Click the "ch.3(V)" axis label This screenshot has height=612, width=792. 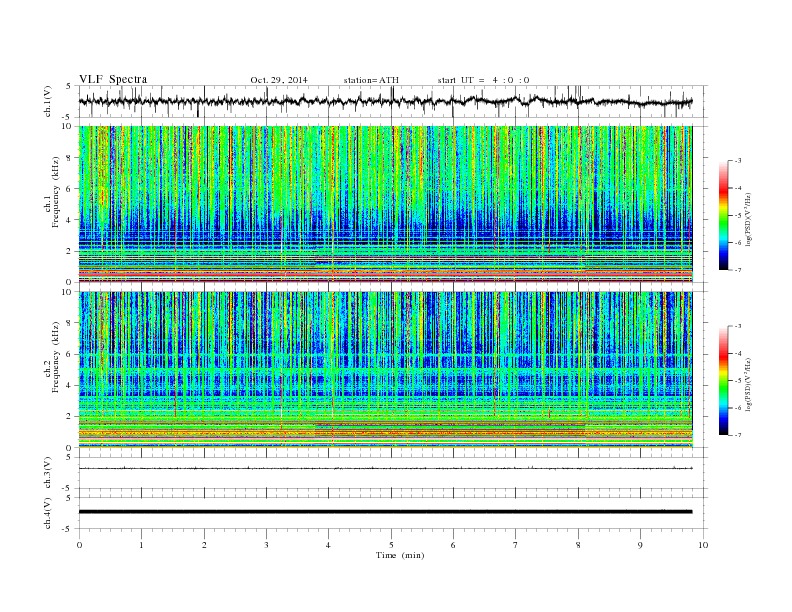point(48,473)
